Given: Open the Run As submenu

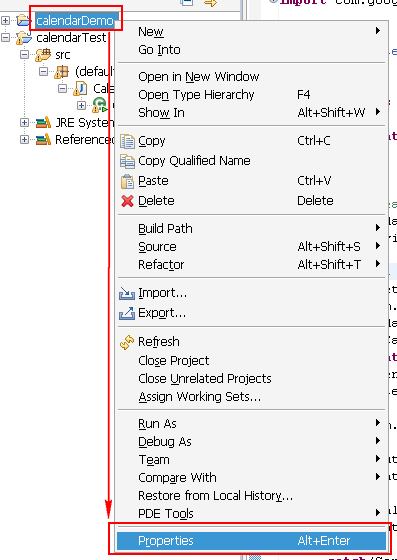Looking at the screenshot, I should click(251, 424).
